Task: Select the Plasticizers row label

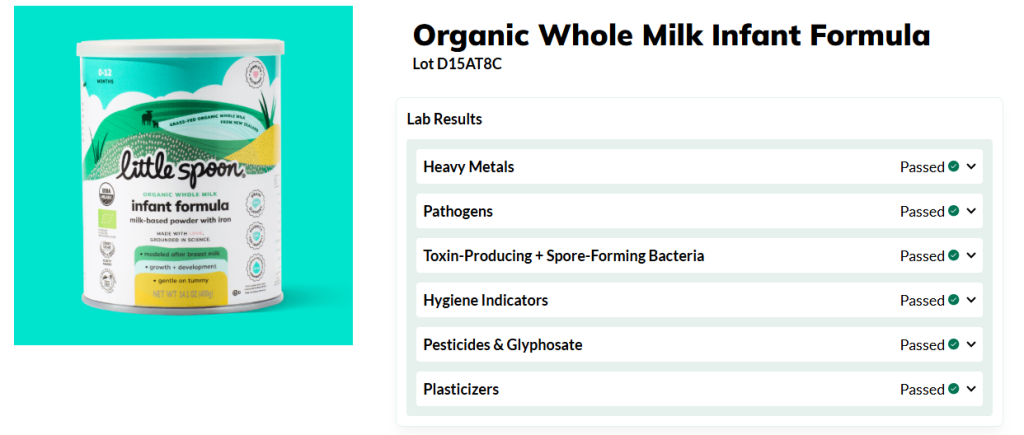Action: [461, 389]
